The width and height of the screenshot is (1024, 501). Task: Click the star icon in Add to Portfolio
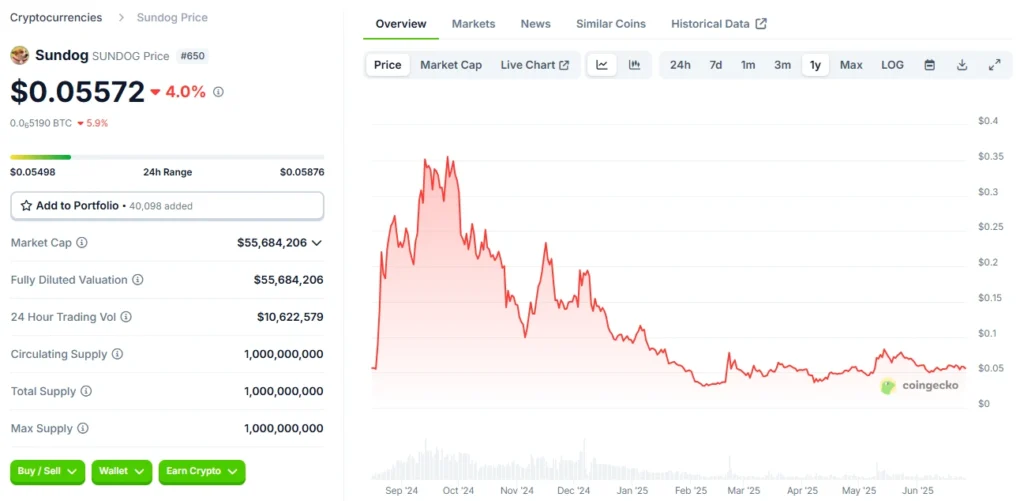[26, 205]
